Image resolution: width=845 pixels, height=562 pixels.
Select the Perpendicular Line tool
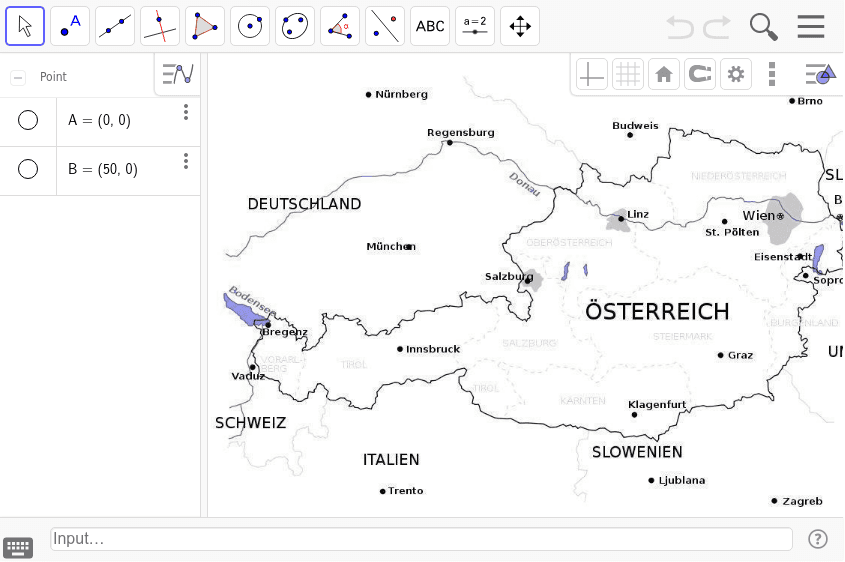[x=160, y=26]
